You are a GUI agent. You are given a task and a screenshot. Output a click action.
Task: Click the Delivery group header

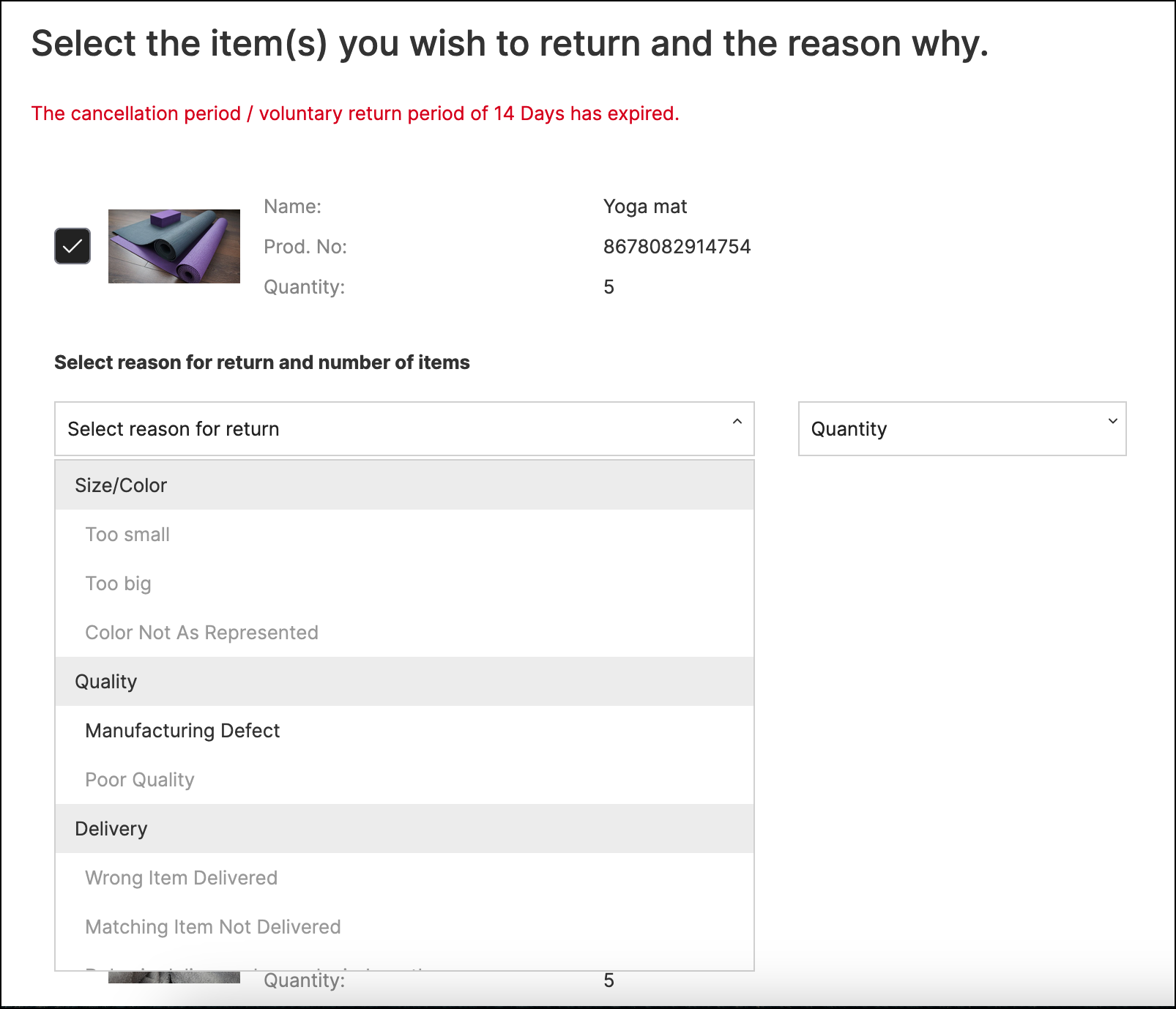[111, 829]
